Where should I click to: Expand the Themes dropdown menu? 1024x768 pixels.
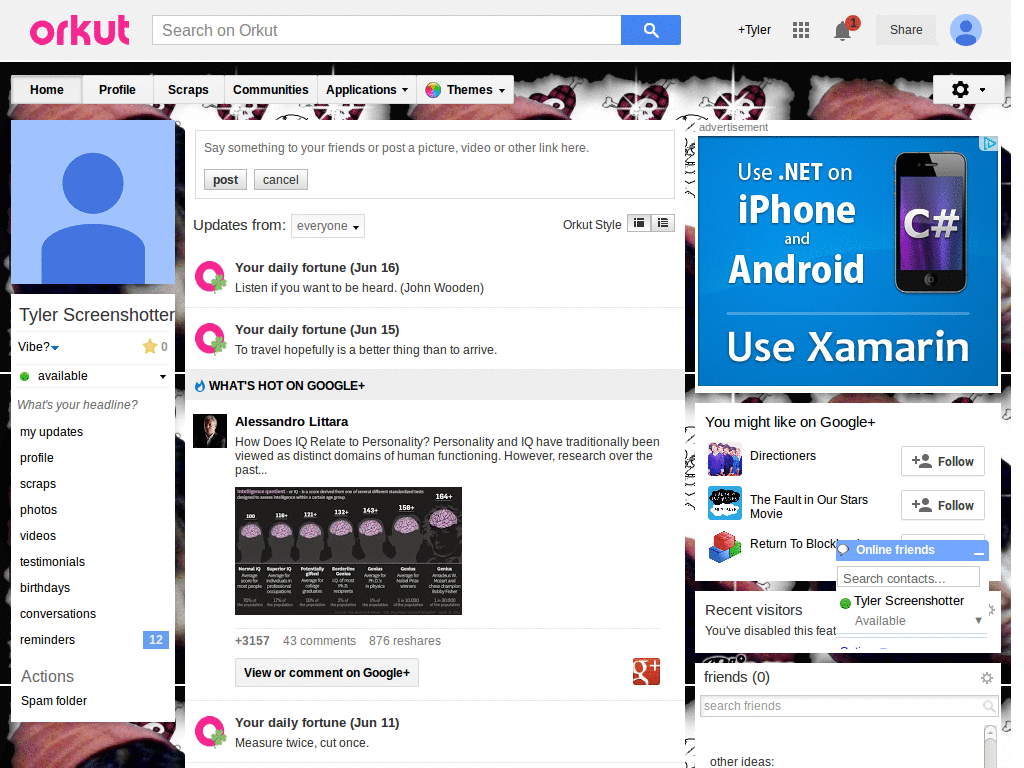pyautogui.click(x=465, y=89)
